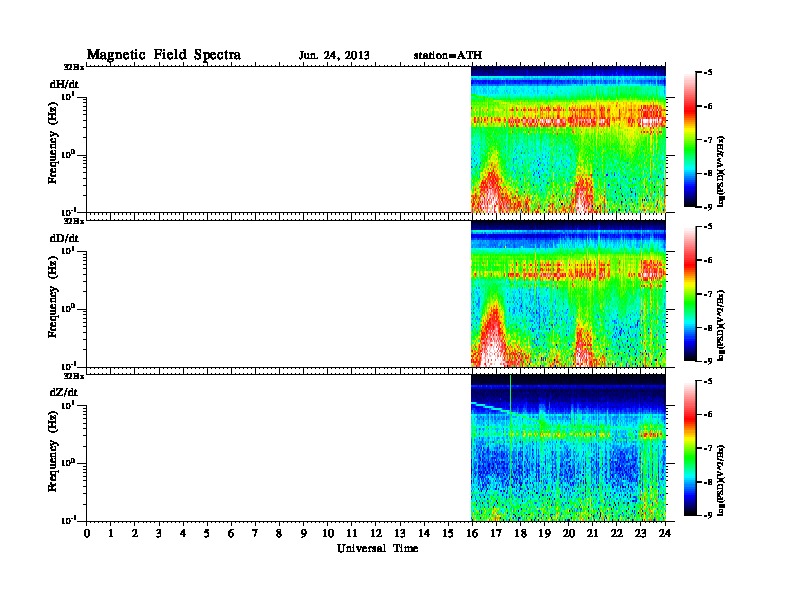Click the "Universal Time" axis title
792x612 pixels.
377,548
